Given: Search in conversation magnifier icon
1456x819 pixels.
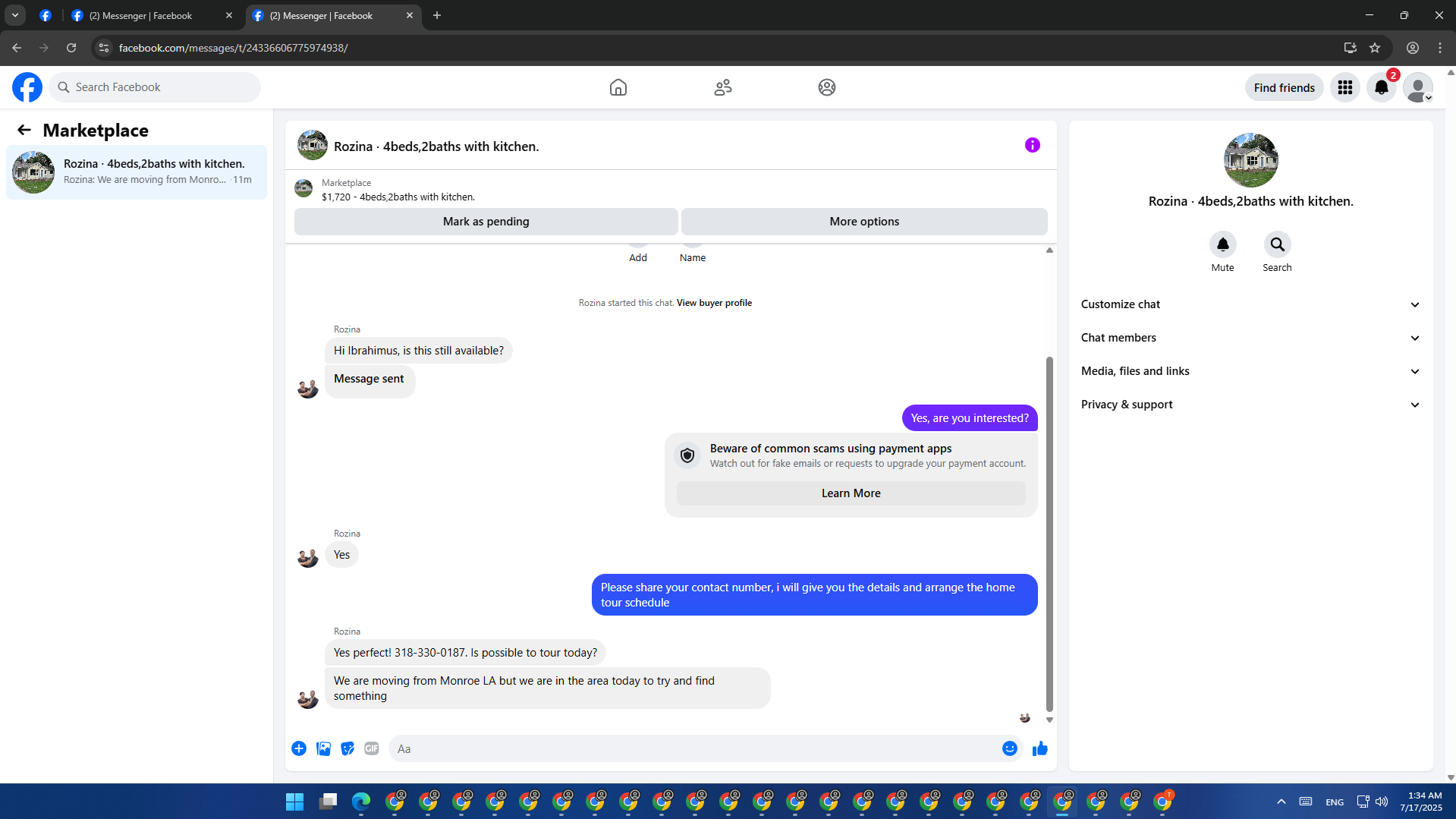Looking at the screenshot, I should coord(1278,244).
